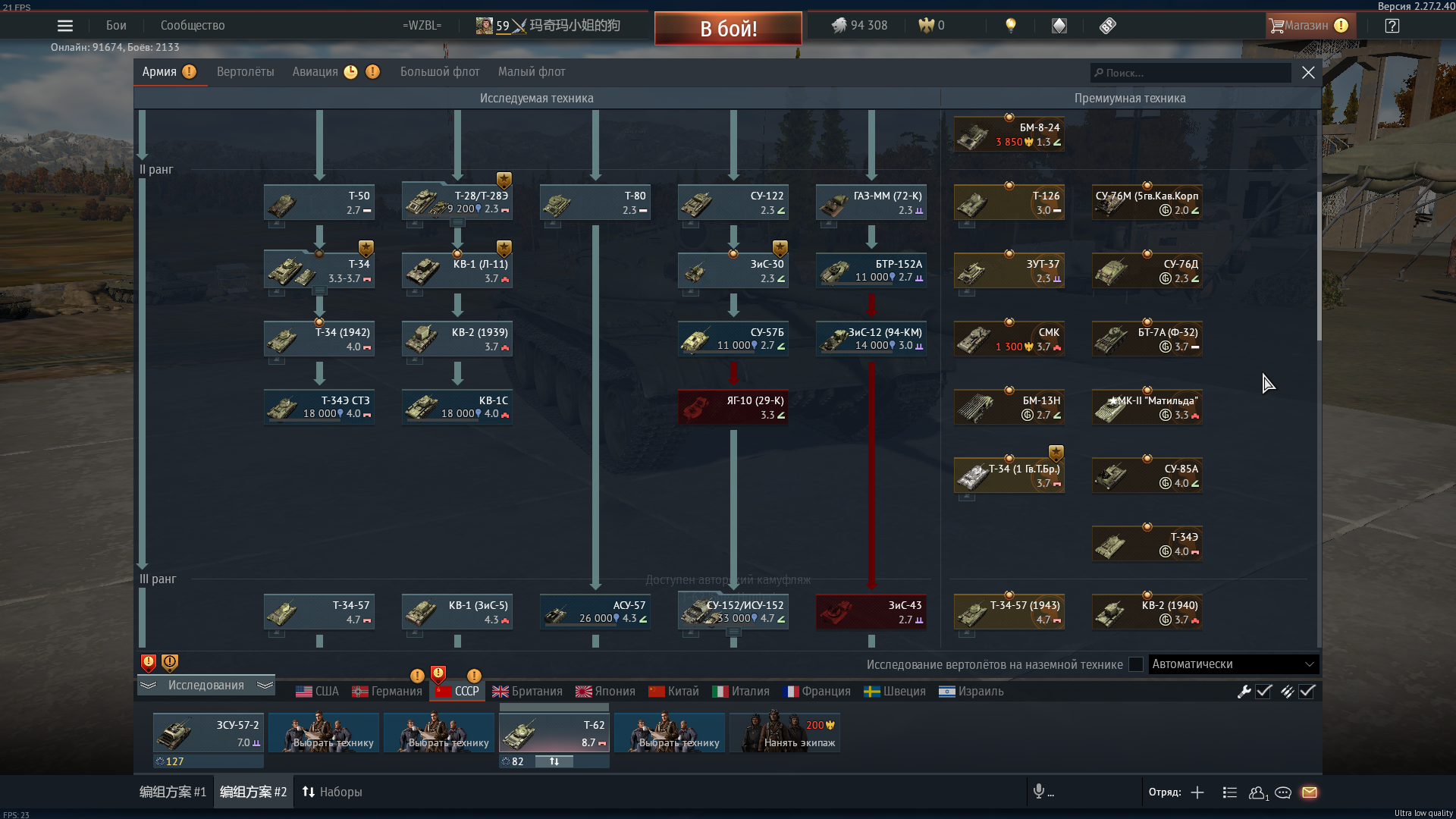Click the yellow shield warning badge

(x=170, y=664)
